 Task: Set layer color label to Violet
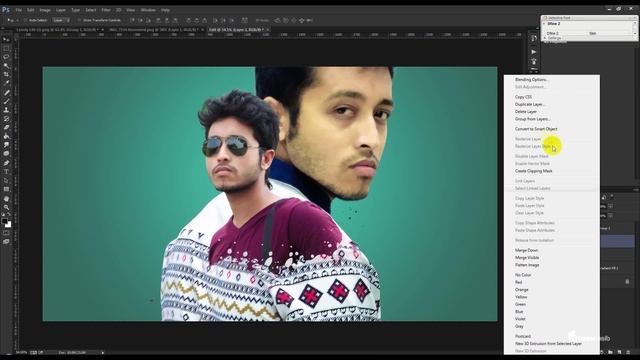click(520, 319)
